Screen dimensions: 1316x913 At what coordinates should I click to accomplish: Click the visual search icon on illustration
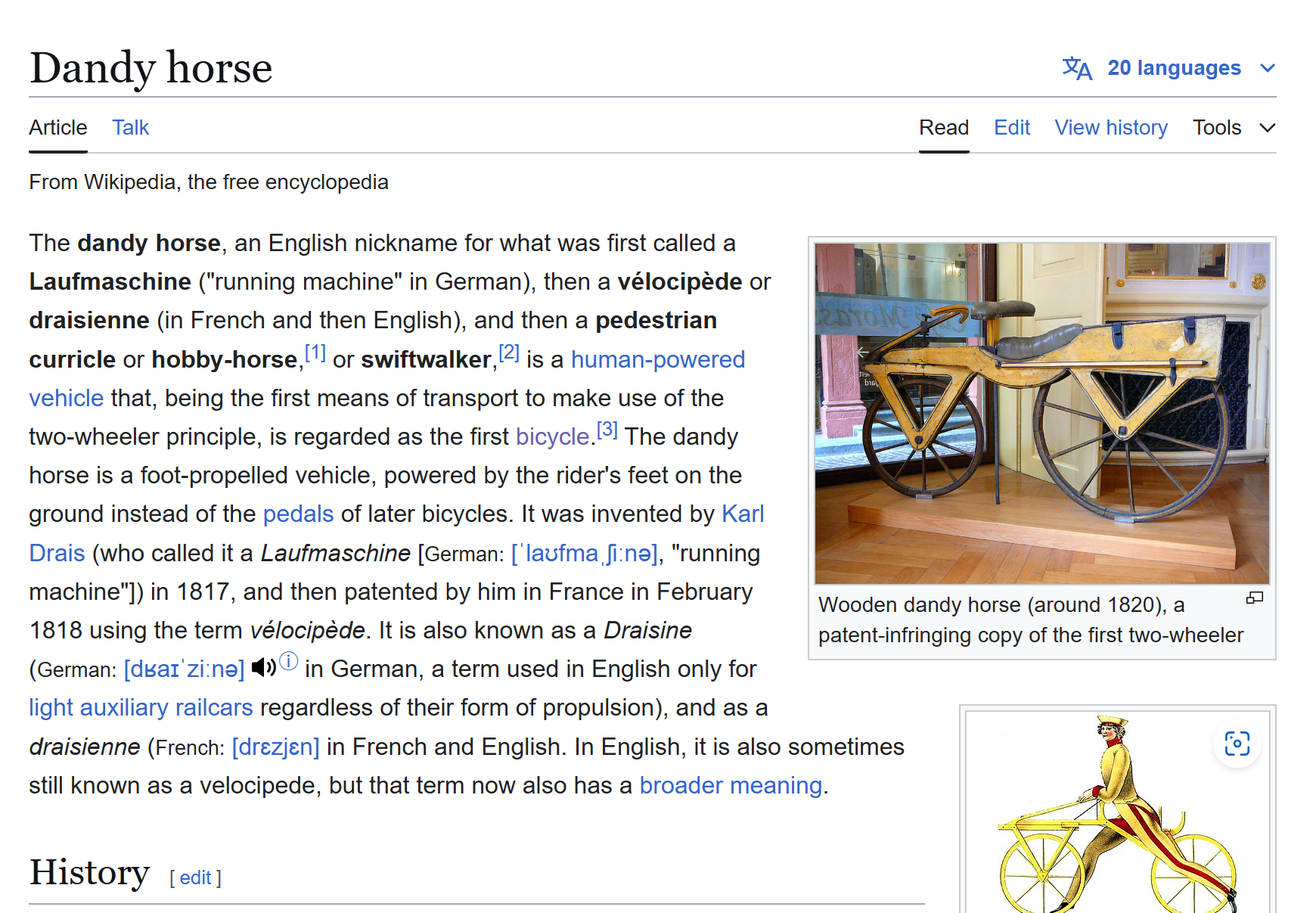(x=1237, y=744)
